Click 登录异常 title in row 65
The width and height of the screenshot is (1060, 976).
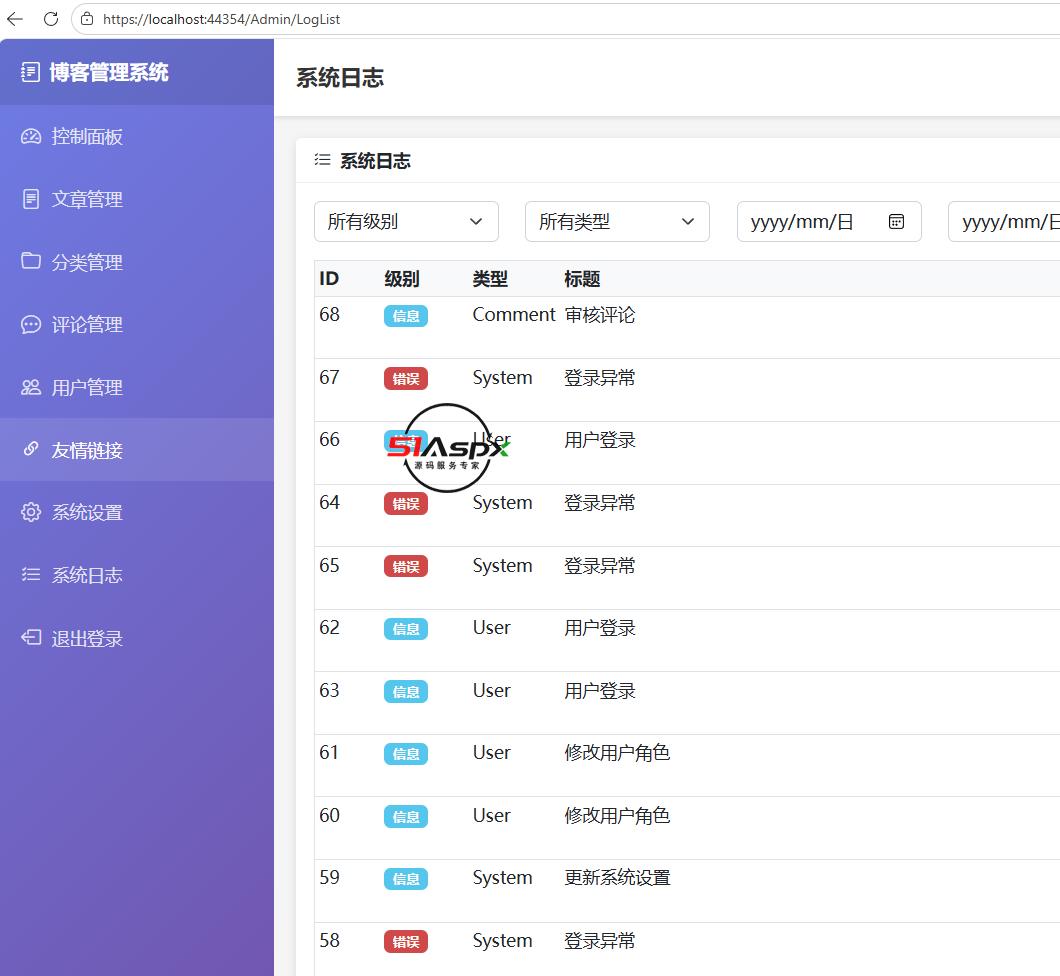tap(600, 565)
